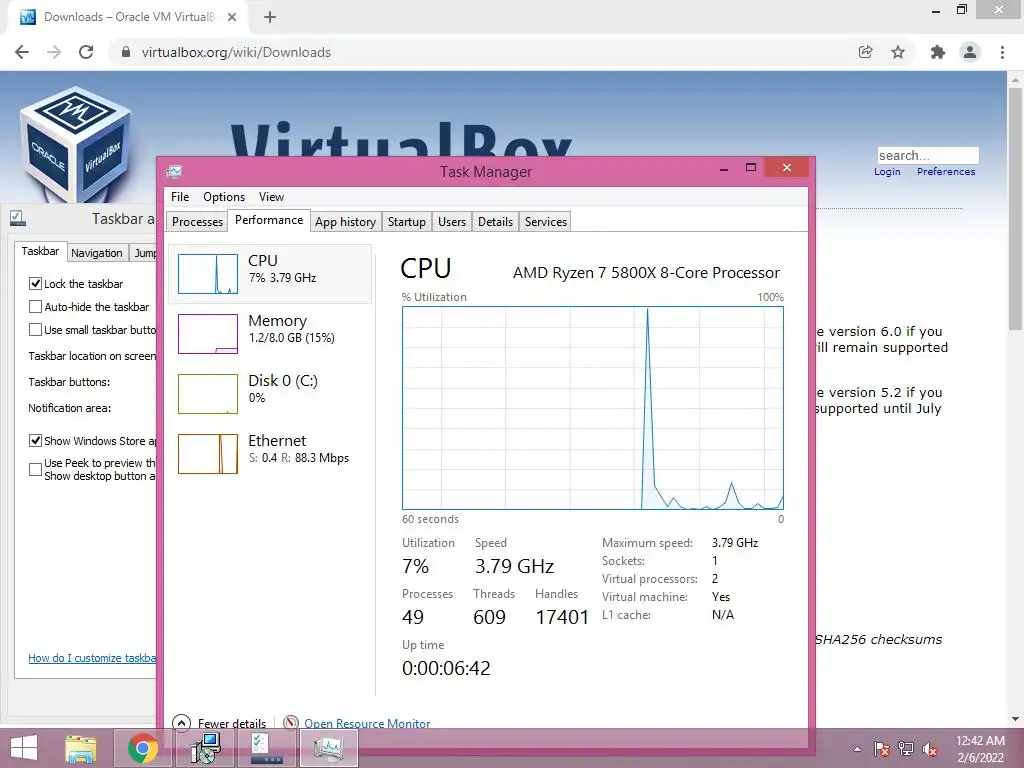Click the Taskbar properties taskbar icon
The height and width of the screenshot is (768, 1024).
pyautogui.click(x=266, y=748)
